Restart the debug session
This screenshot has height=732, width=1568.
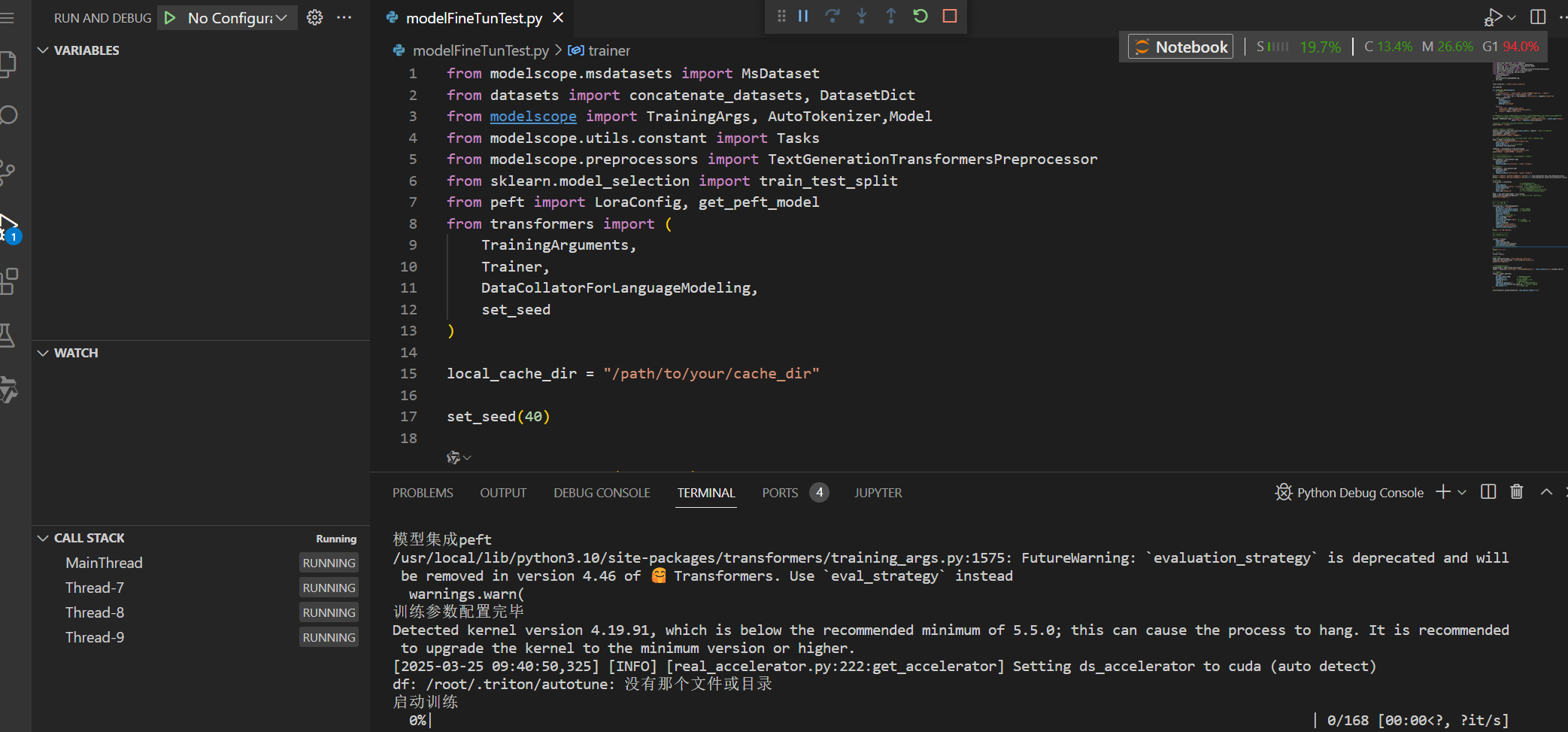tap(920, 16)
